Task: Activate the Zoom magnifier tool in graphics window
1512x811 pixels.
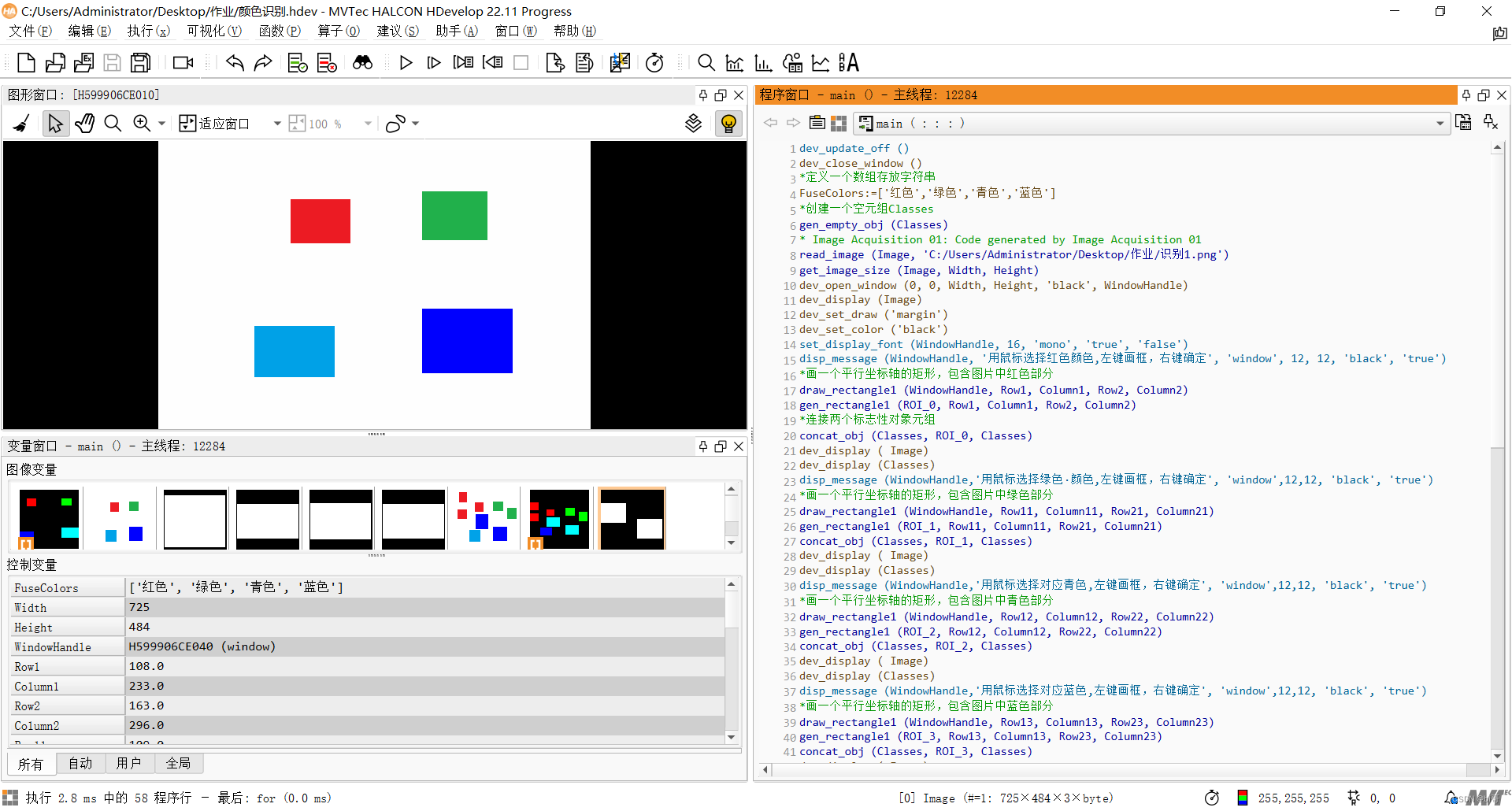Action: click(x=113, y=124)
